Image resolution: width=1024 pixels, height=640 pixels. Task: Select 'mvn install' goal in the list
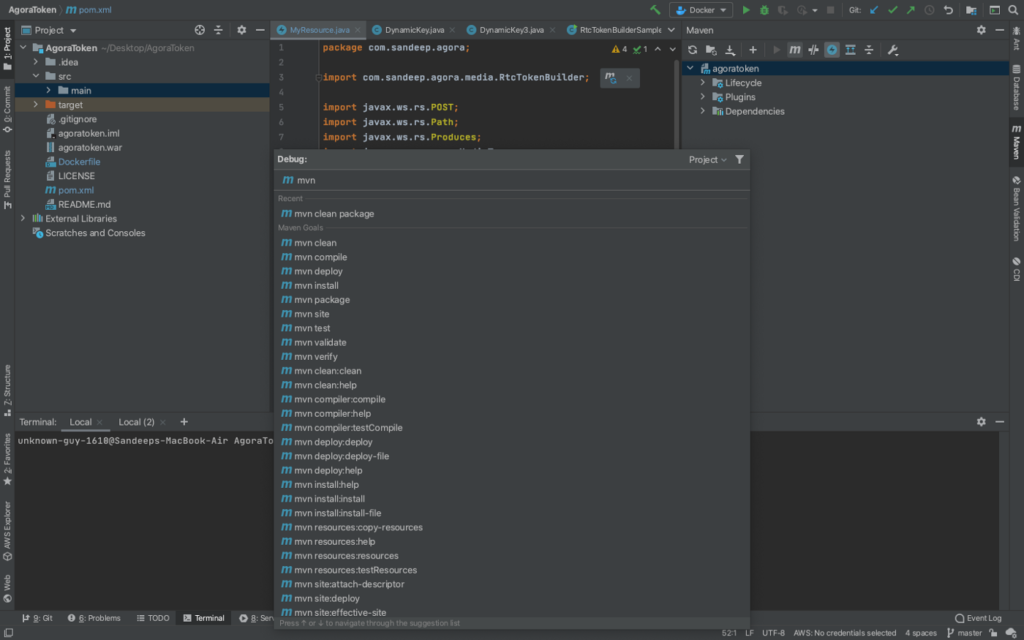click(x=512, y=285)
